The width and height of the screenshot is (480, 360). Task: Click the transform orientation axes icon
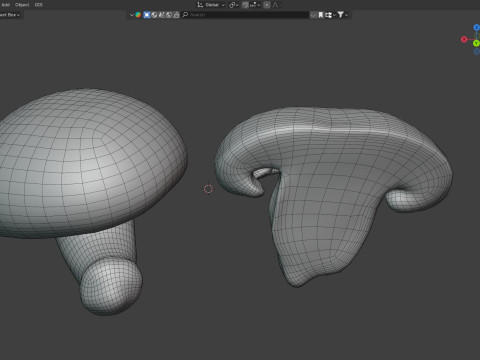pos(200,5)
